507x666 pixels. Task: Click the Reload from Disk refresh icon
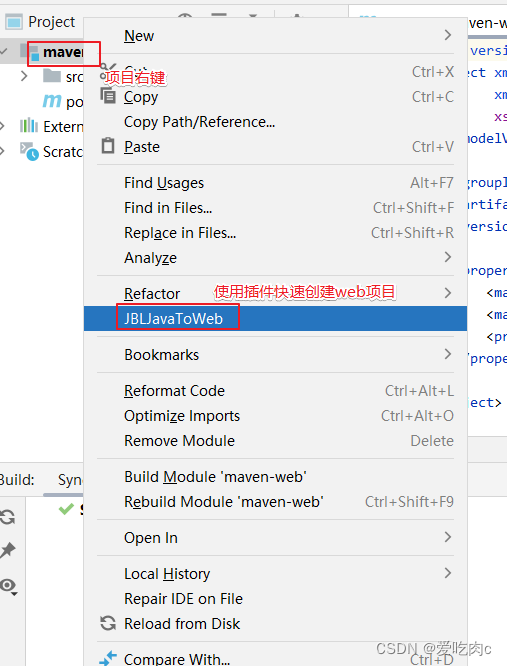[x=108, y=623]
